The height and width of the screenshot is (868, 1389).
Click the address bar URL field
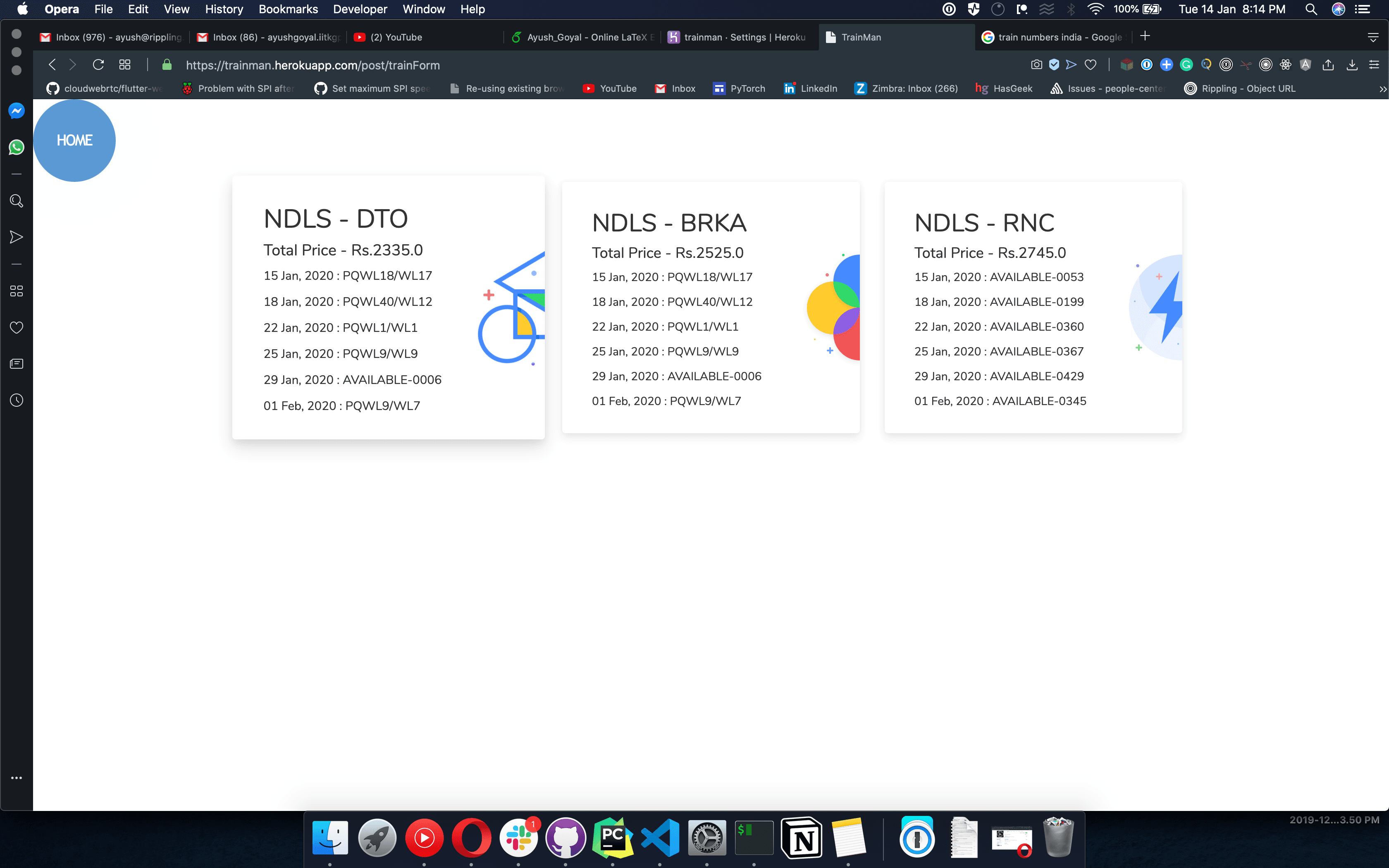313,65
